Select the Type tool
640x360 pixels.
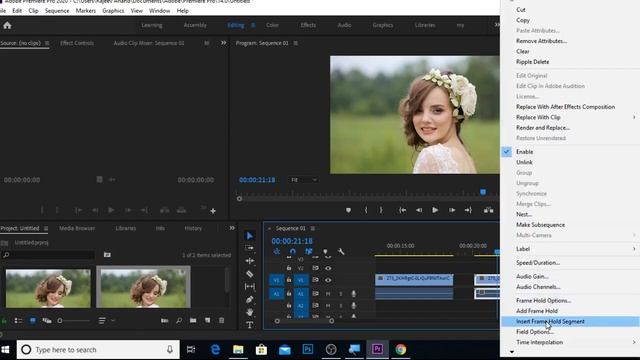(249, 325)
